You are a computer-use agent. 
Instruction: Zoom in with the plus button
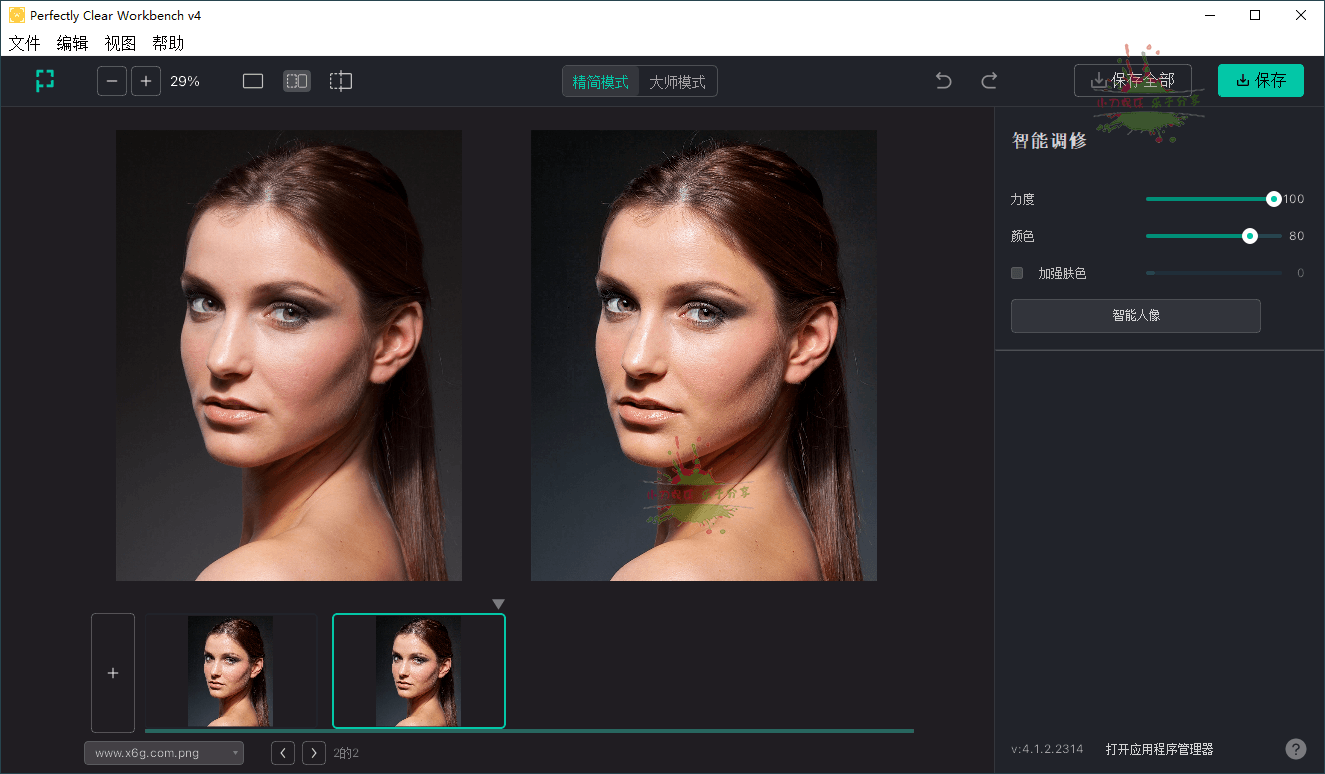146,81
